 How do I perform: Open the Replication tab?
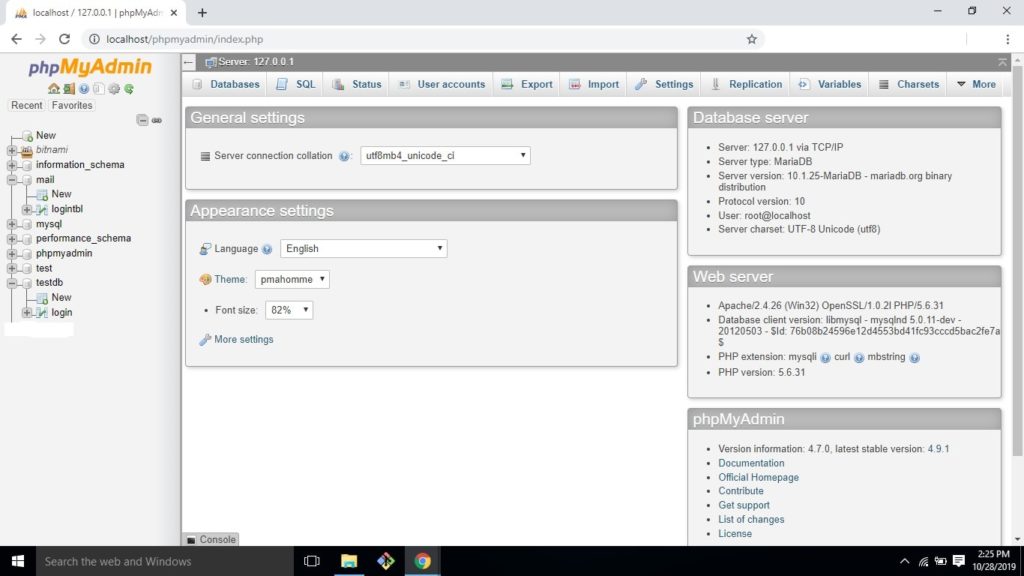tap(746, 84)
